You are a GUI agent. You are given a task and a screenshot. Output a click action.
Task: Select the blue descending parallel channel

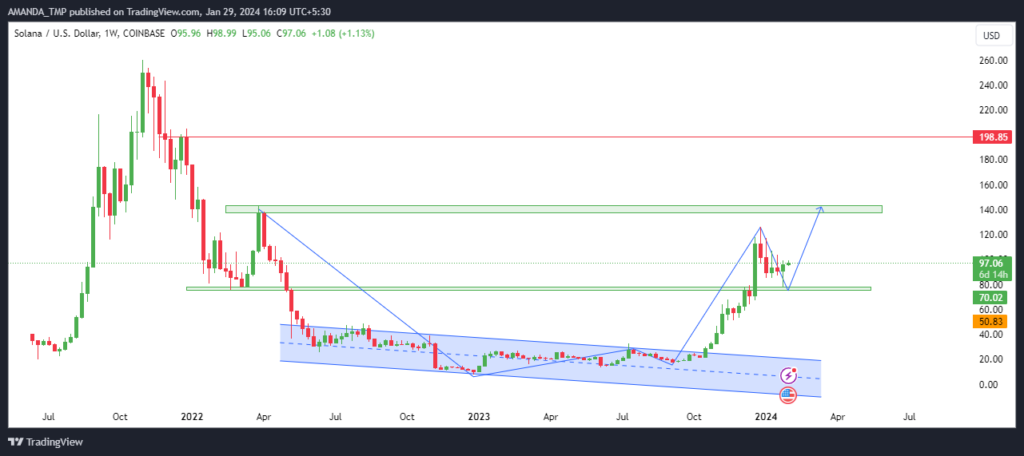550,360
